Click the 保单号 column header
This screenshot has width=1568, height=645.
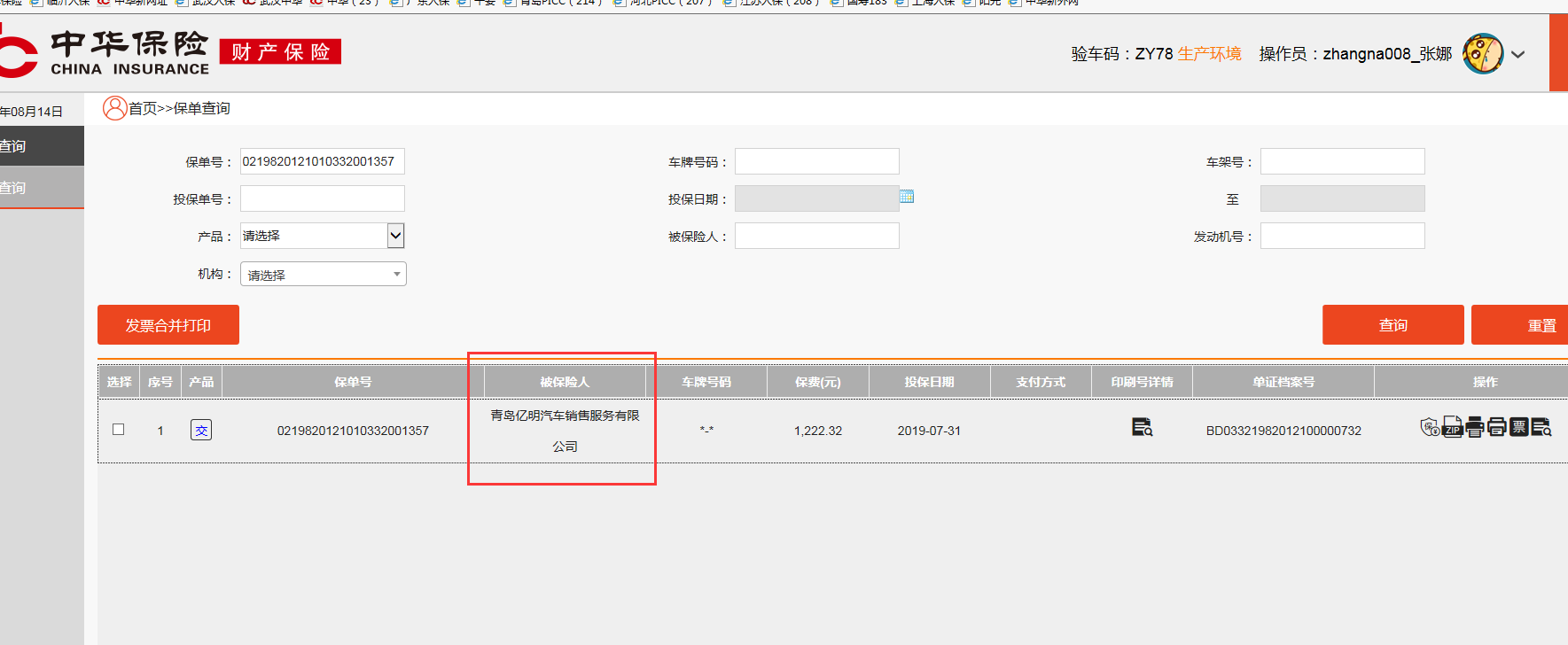click(353, 382)
